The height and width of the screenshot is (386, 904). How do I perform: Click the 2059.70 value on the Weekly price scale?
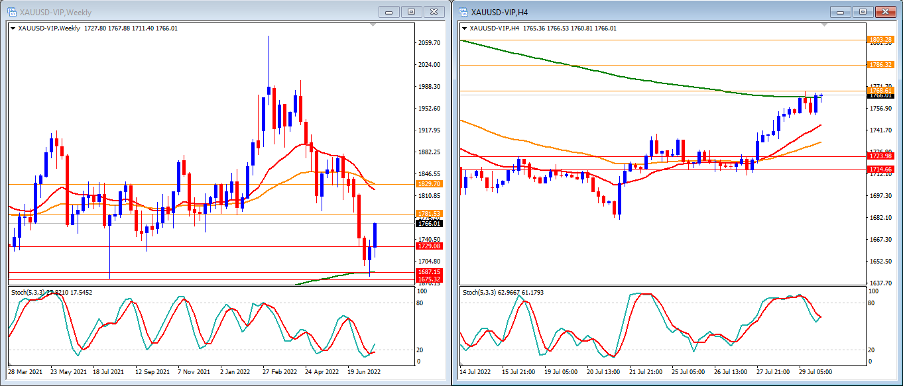[430, 43]
